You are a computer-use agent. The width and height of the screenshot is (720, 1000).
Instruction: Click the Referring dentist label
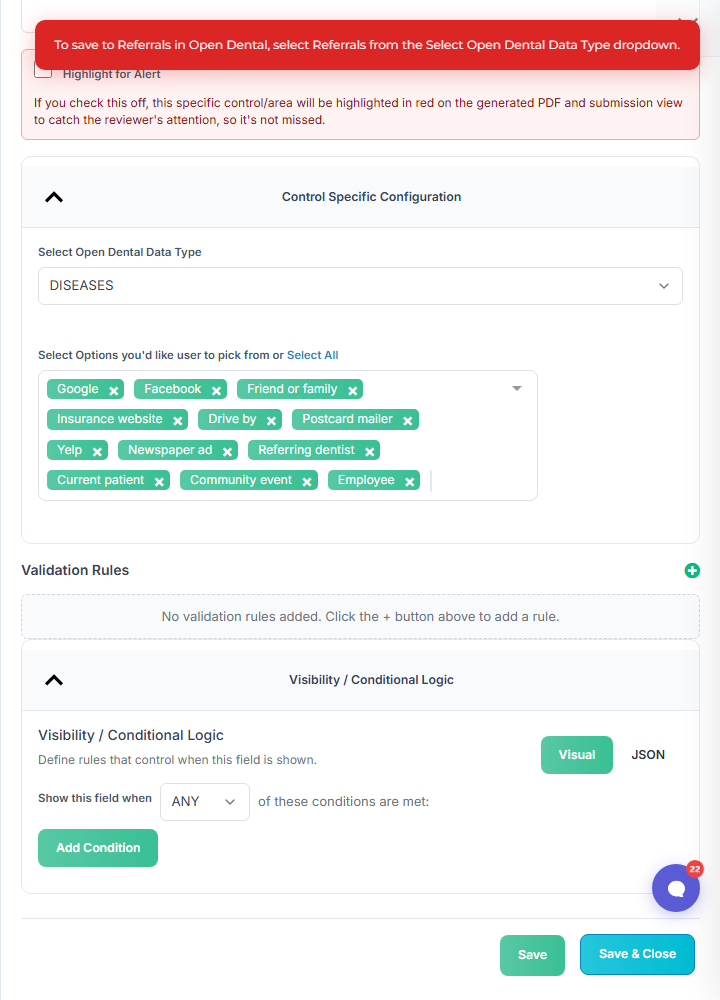coord(306,450)
